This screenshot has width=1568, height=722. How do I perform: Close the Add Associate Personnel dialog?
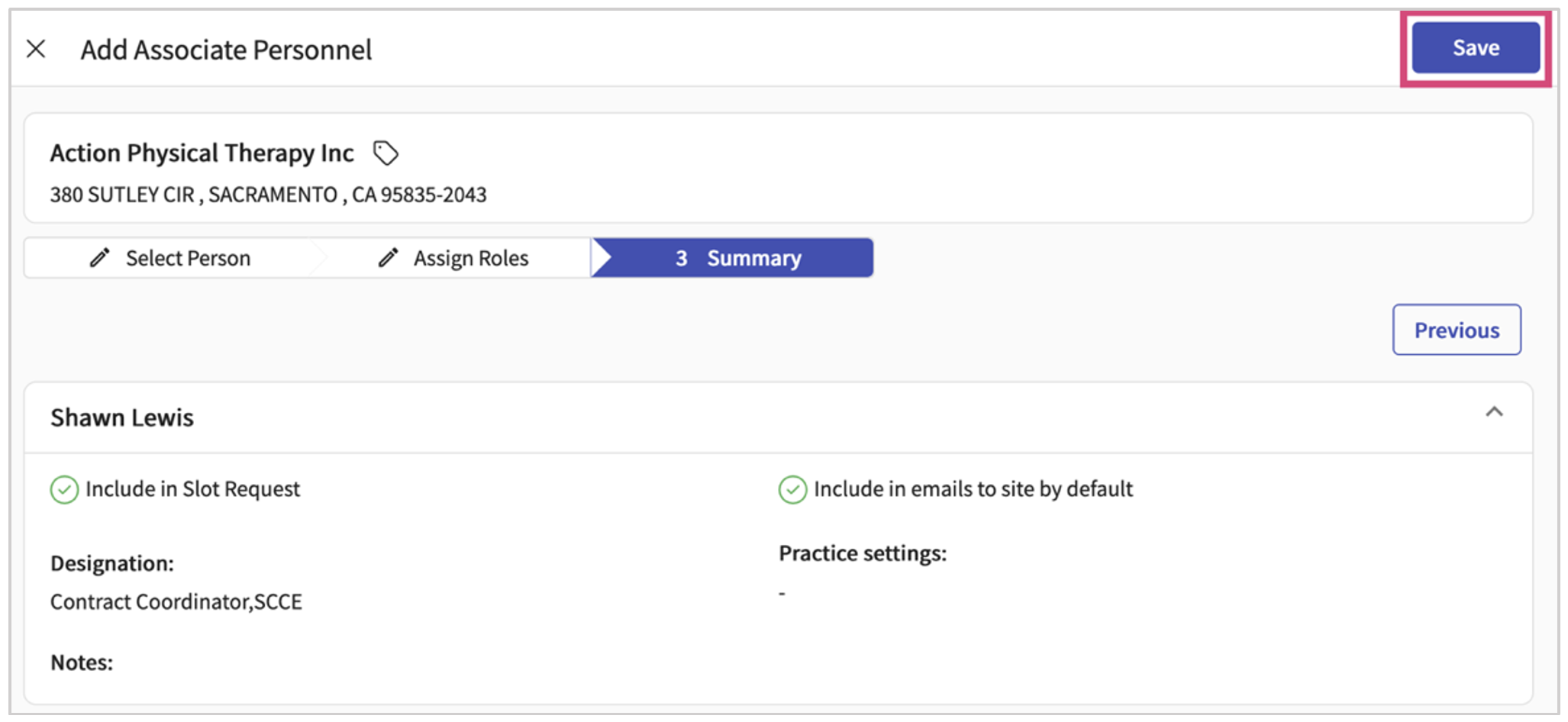point(36,49)
